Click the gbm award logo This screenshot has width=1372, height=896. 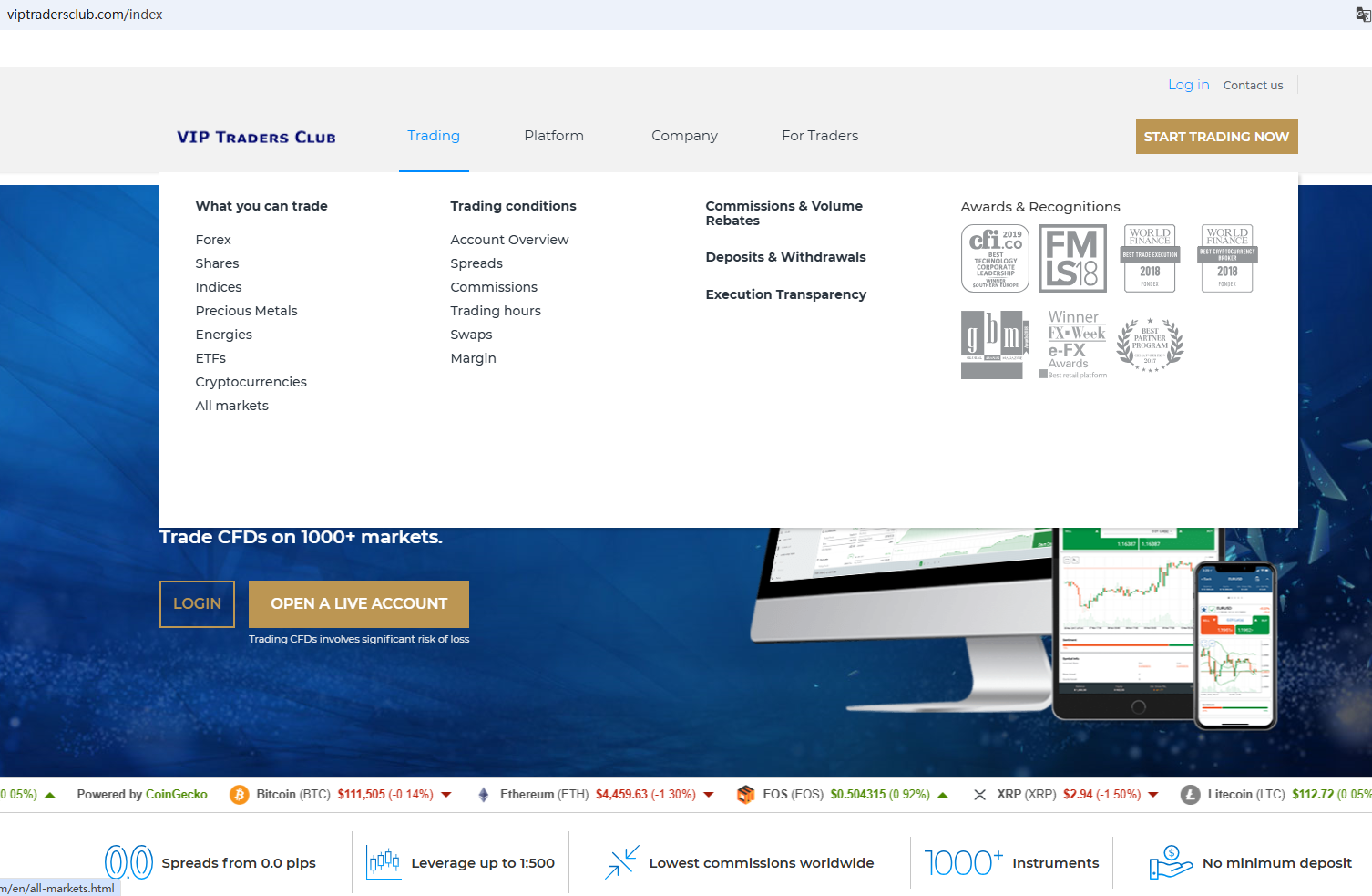coord(995,345)
